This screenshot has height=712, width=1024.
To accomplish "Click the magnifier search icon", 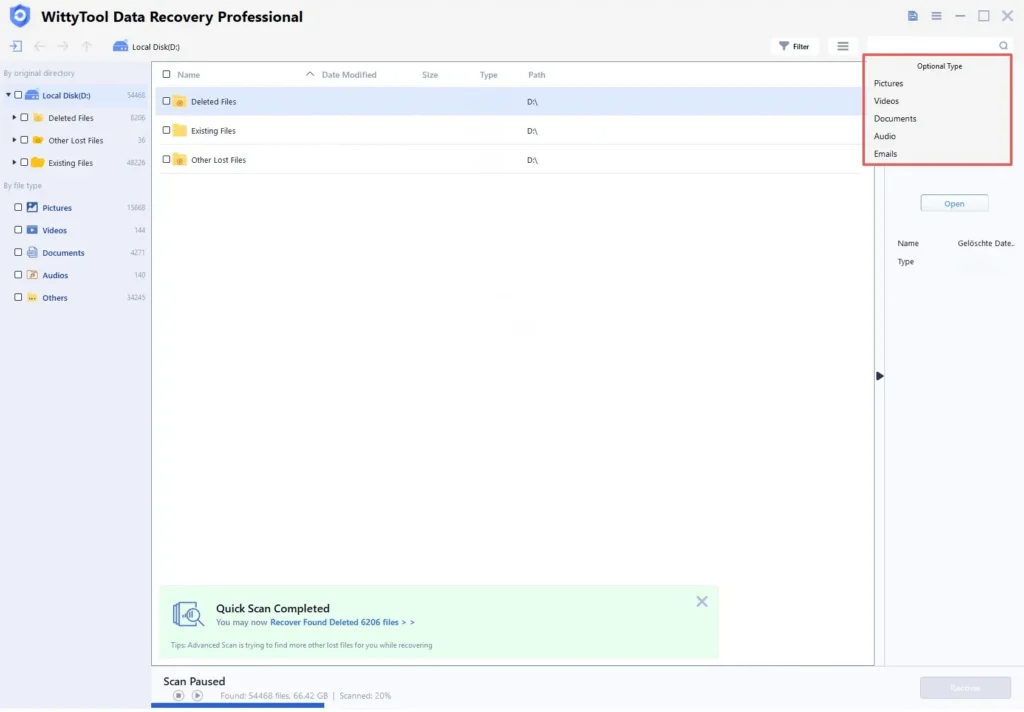I will pyautogui.click(x=1003, y=46).
